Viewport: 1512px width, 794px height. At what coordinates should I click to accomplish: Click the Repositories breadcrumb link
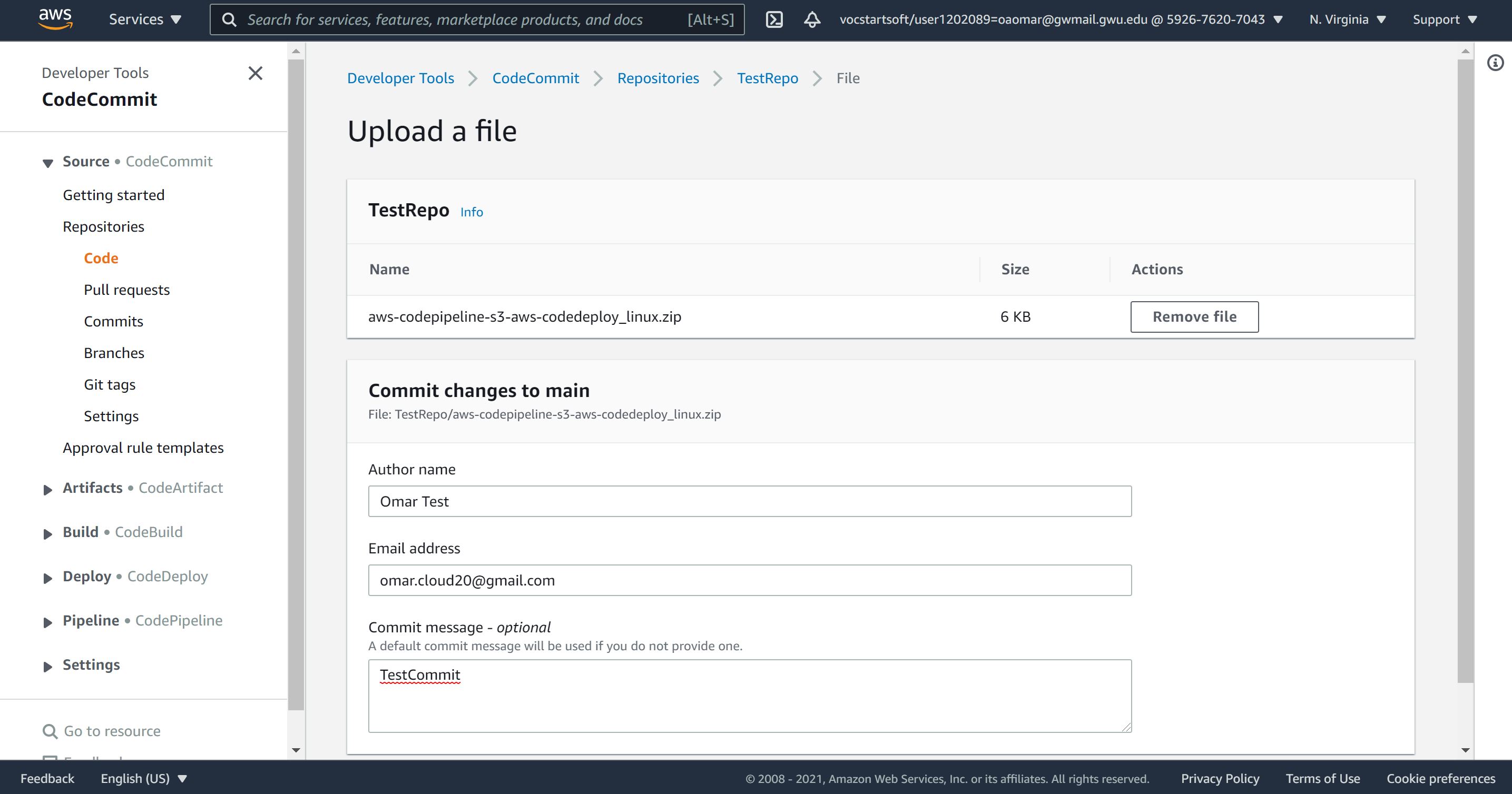[658, 78]
